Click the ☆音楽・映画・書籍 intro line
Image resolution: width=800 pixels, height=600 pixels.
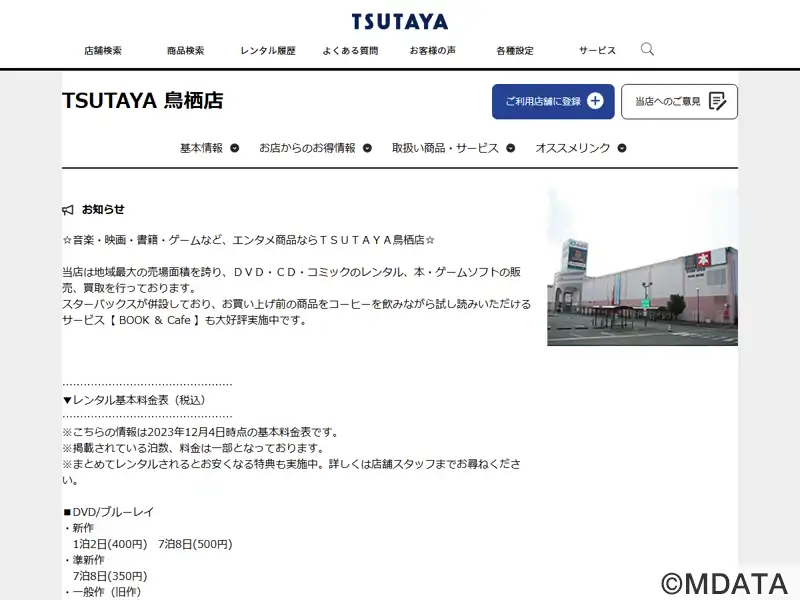point(248,240)
